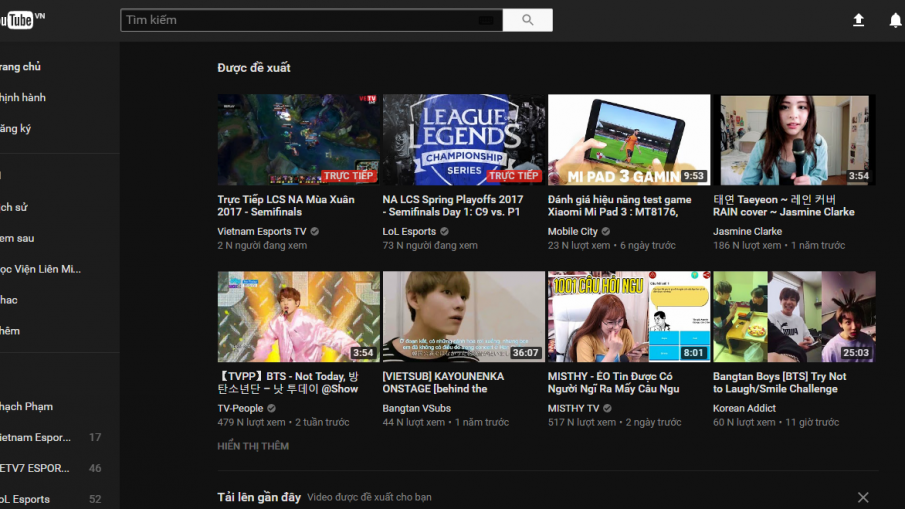This screenshot has width=905, height=509.
Task: Click Được đề xuất heading
Action: point(253,68)
